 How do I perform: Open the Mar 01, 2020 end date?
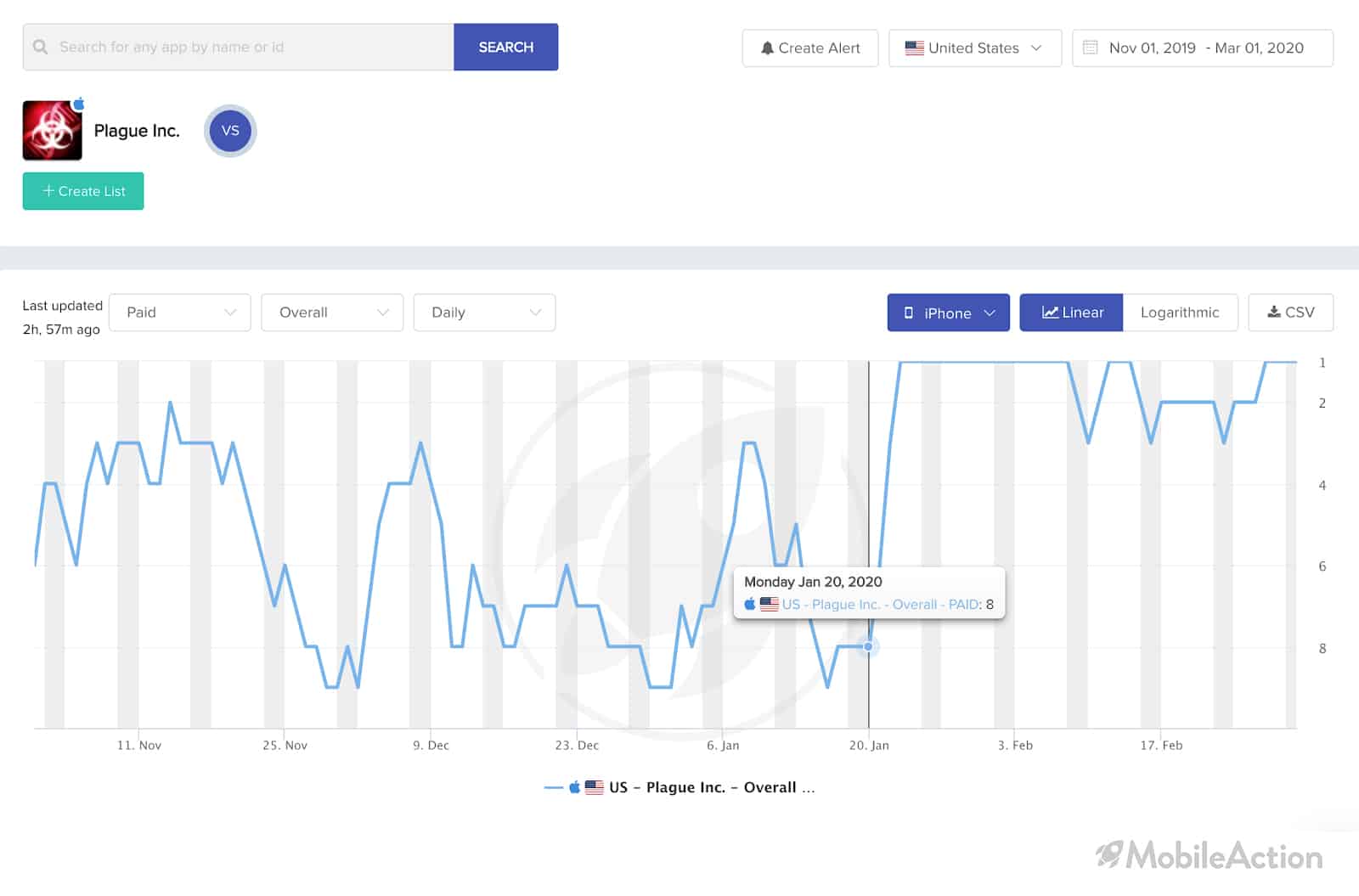[1259, 48]
